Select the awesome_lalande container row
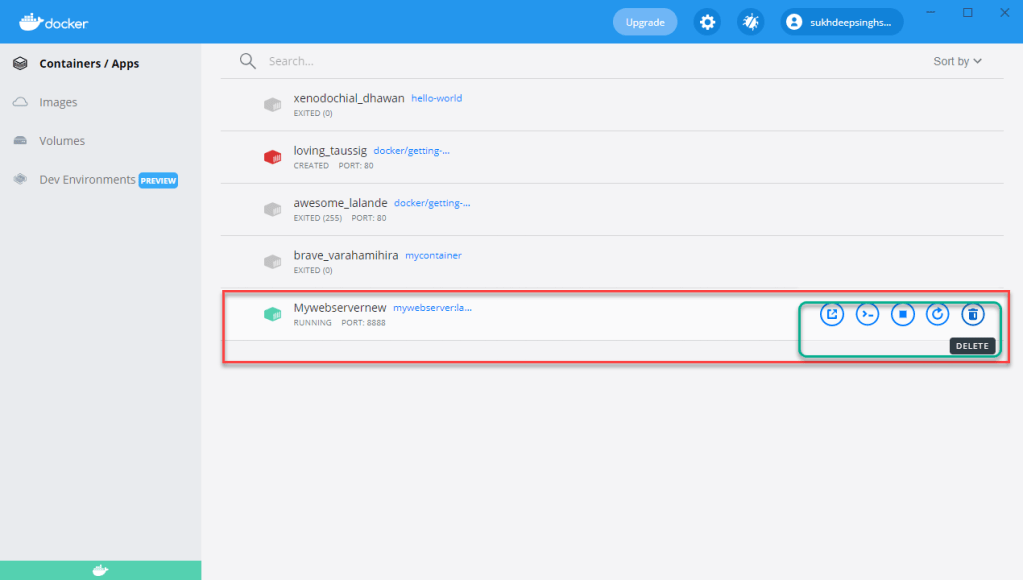 [600, 209]
